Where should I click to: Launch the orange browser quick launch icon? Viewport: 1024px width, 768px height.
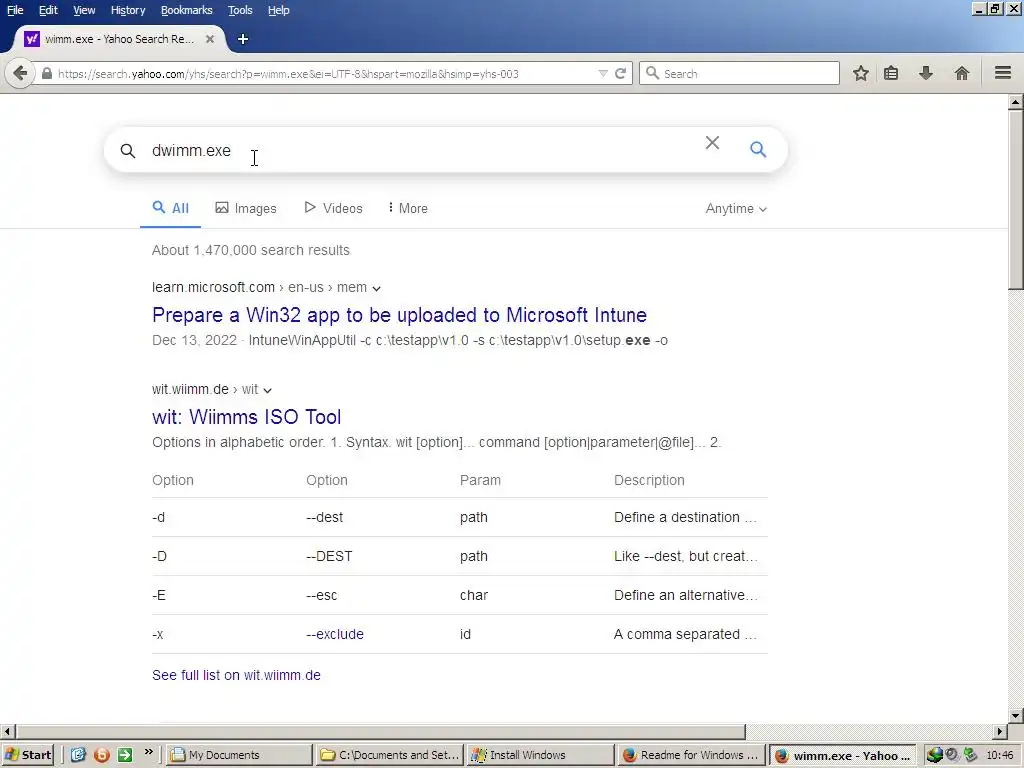pyautogui.click(x=102, y=755)
